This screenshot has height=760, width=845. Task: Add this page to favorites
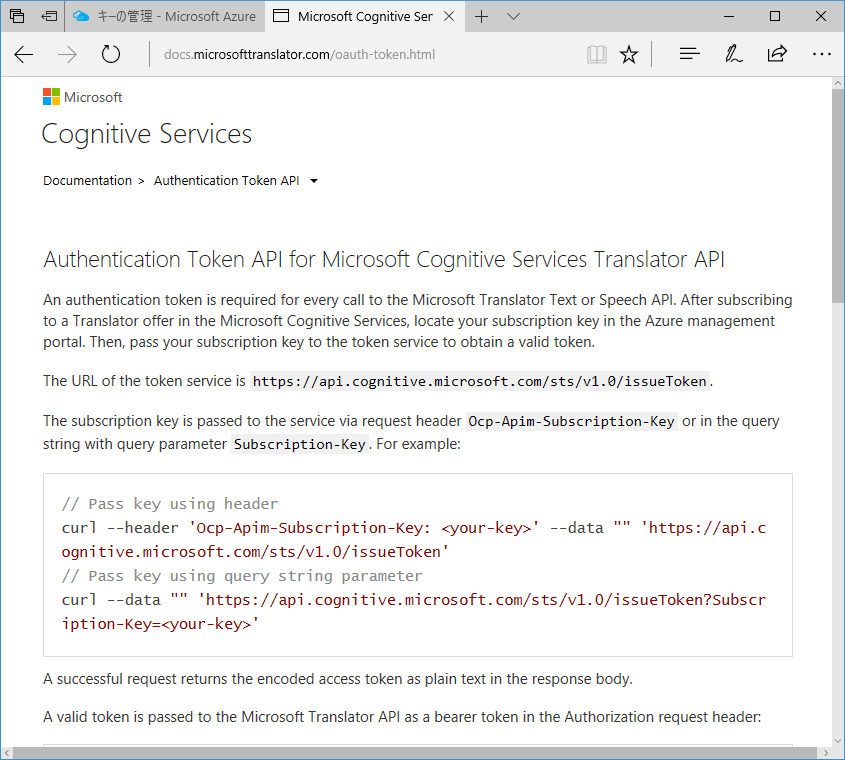pyautogui.click(x=629, y=54)
